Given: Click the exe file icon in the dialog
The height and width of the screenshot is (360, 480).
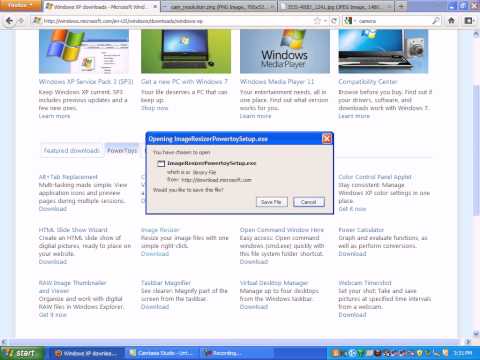Looking at the screenshot, I should [161, 163].
